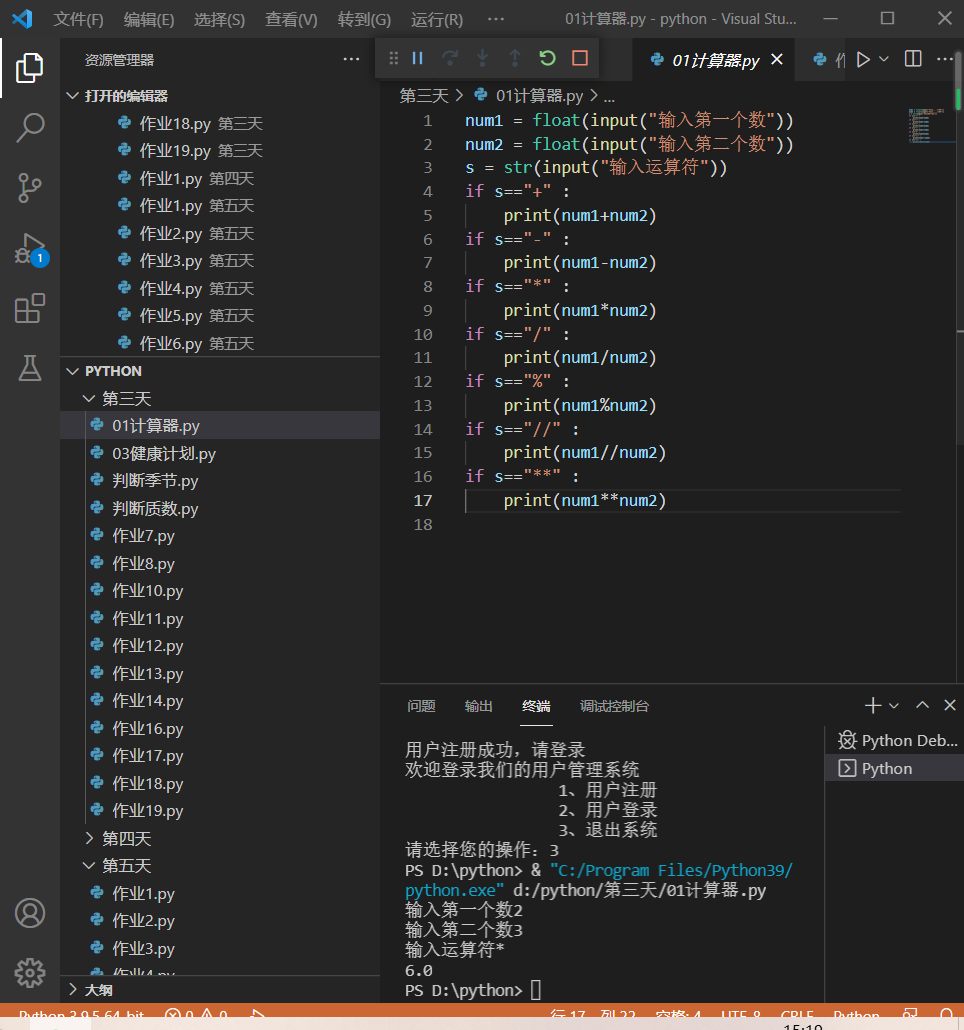Click debug Step Into button
Viewport: 964px width, 1030px height.
pos(483,58)
